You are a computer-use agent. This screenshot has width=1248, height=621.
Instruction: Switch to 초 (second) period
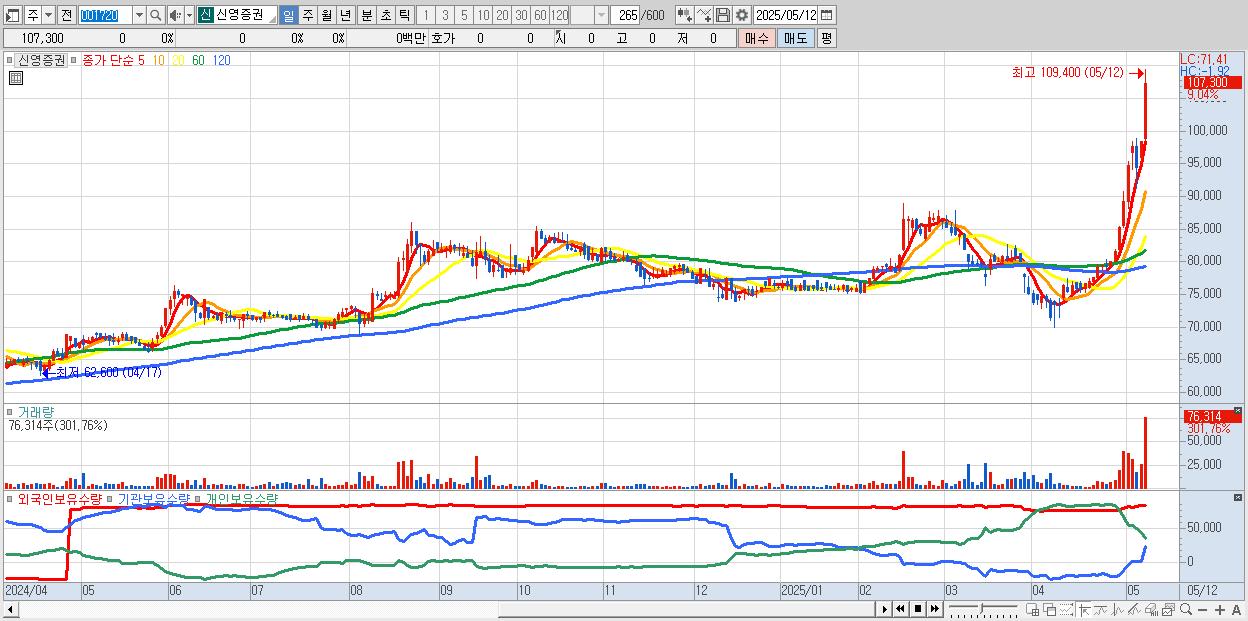pos(385,16)
